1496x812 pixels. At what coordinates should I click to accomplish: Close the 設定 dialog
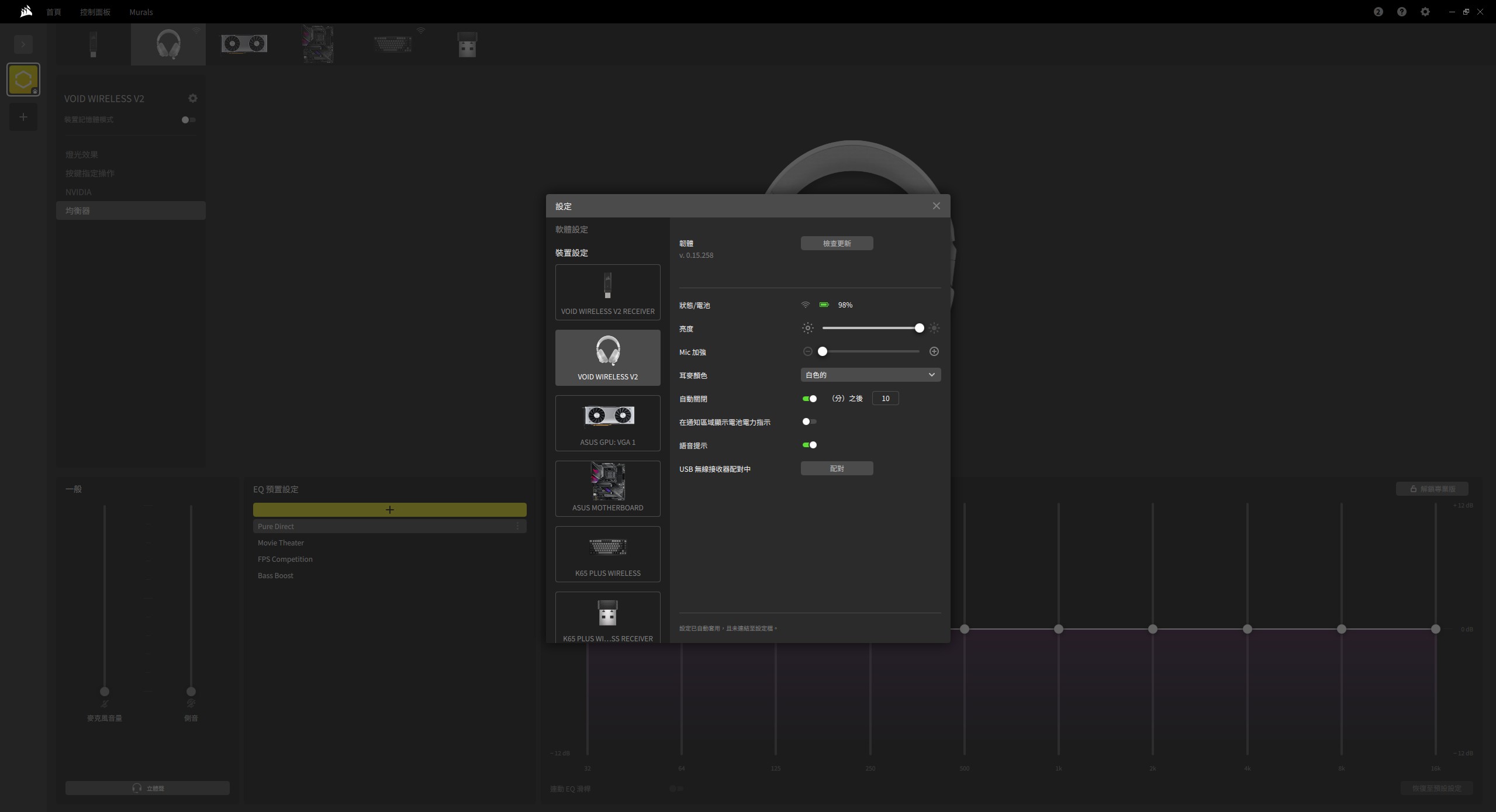coord(936,206)
